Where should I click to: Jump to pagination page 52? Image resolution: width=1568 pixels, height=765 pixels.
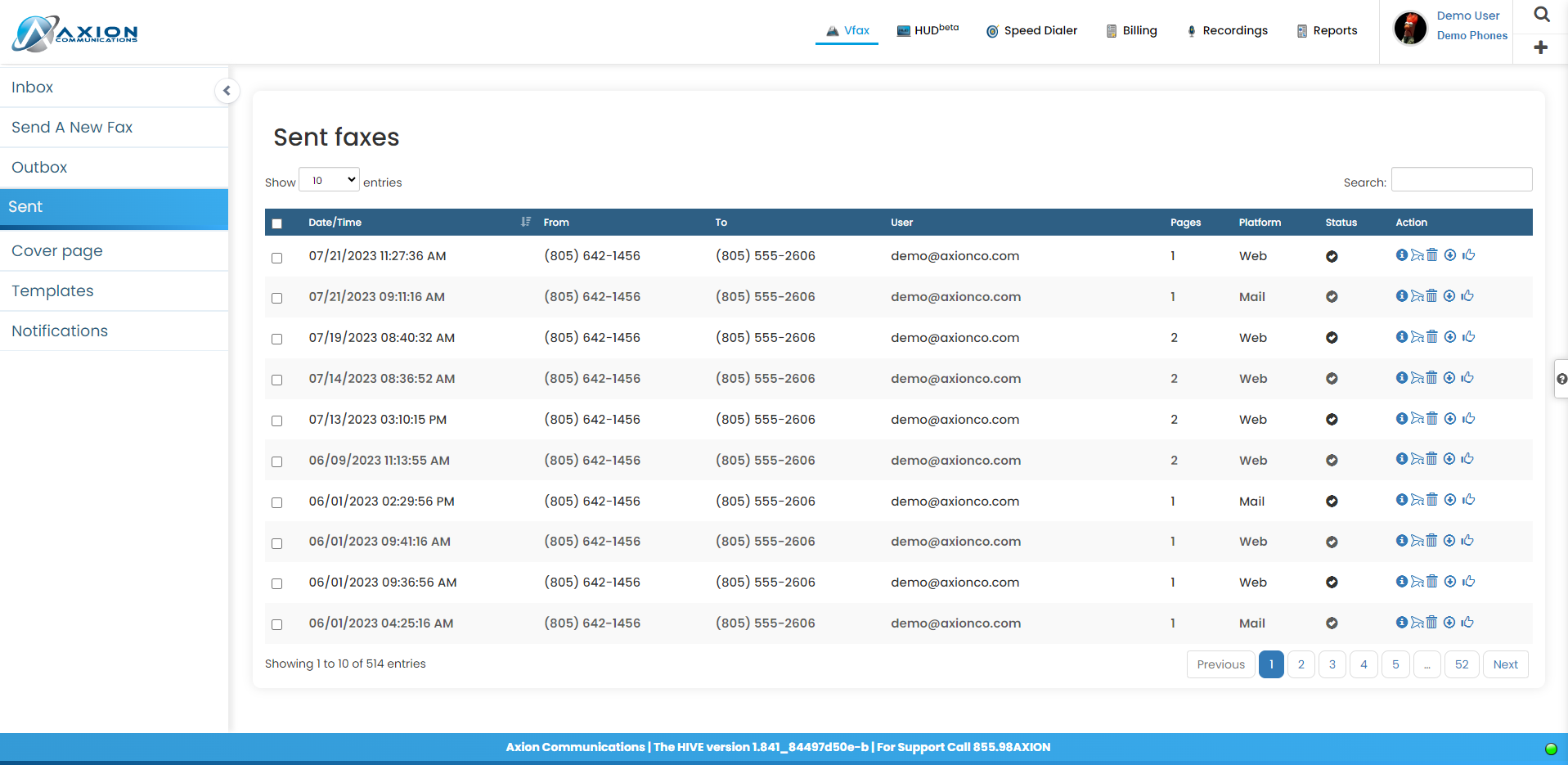(x=1462, y=664)
